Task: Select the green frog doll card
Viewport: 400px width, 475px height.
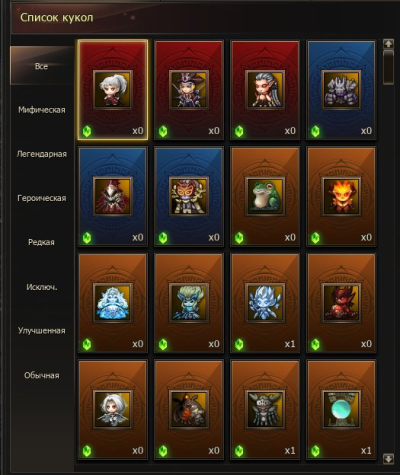Action: [265, 196]
